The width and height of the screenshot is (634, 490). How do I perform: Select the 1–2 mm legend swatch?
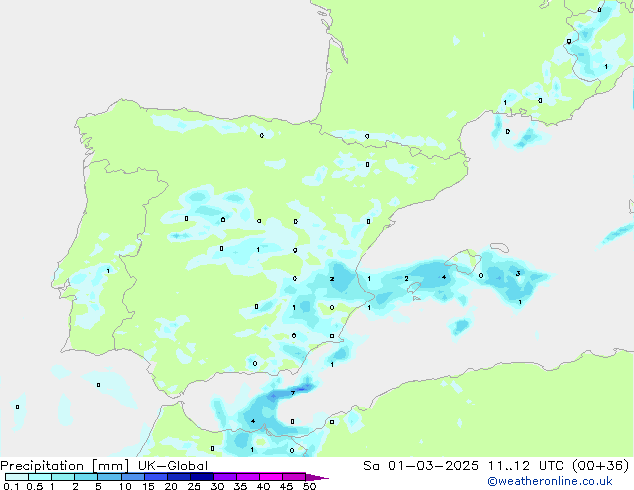pos(63,477)
